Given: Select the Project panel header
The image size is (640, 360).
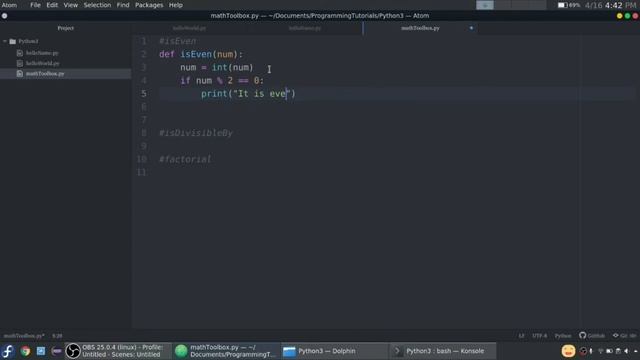Looking at the screenshot, I should click(x=65, y=28).
